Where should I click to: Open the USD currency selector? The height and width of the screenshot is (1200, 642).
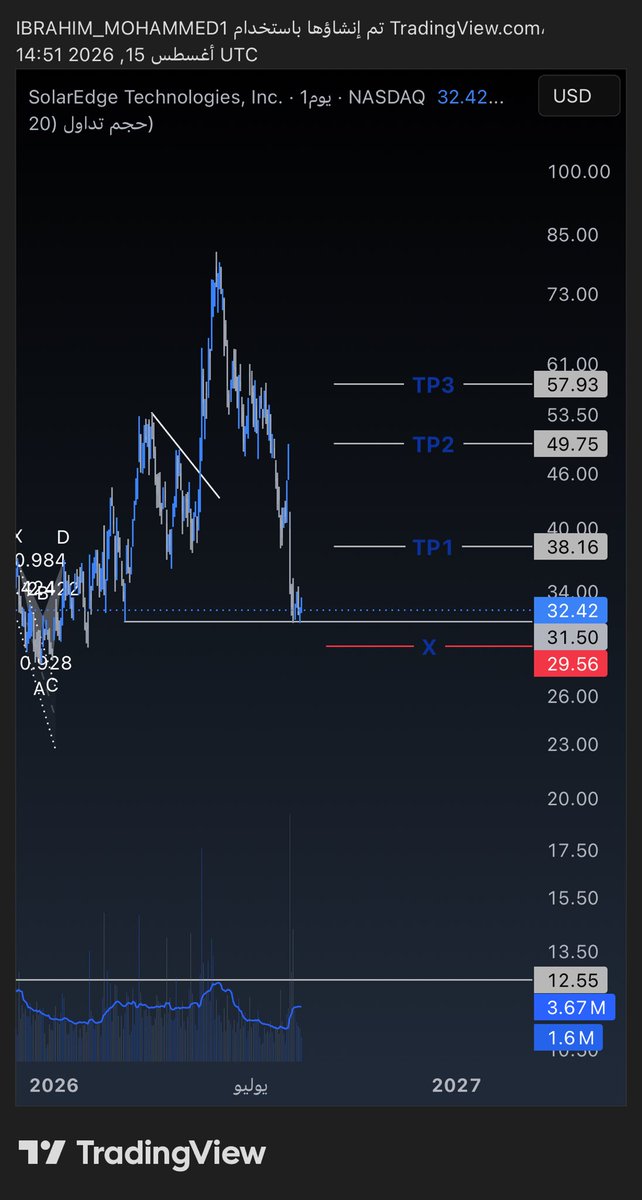(x=579, y=97)
